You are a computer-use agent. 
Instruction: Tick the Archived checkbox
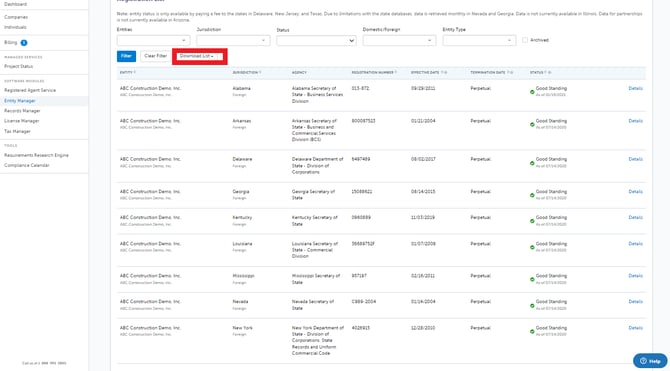[x=525, y=40]
